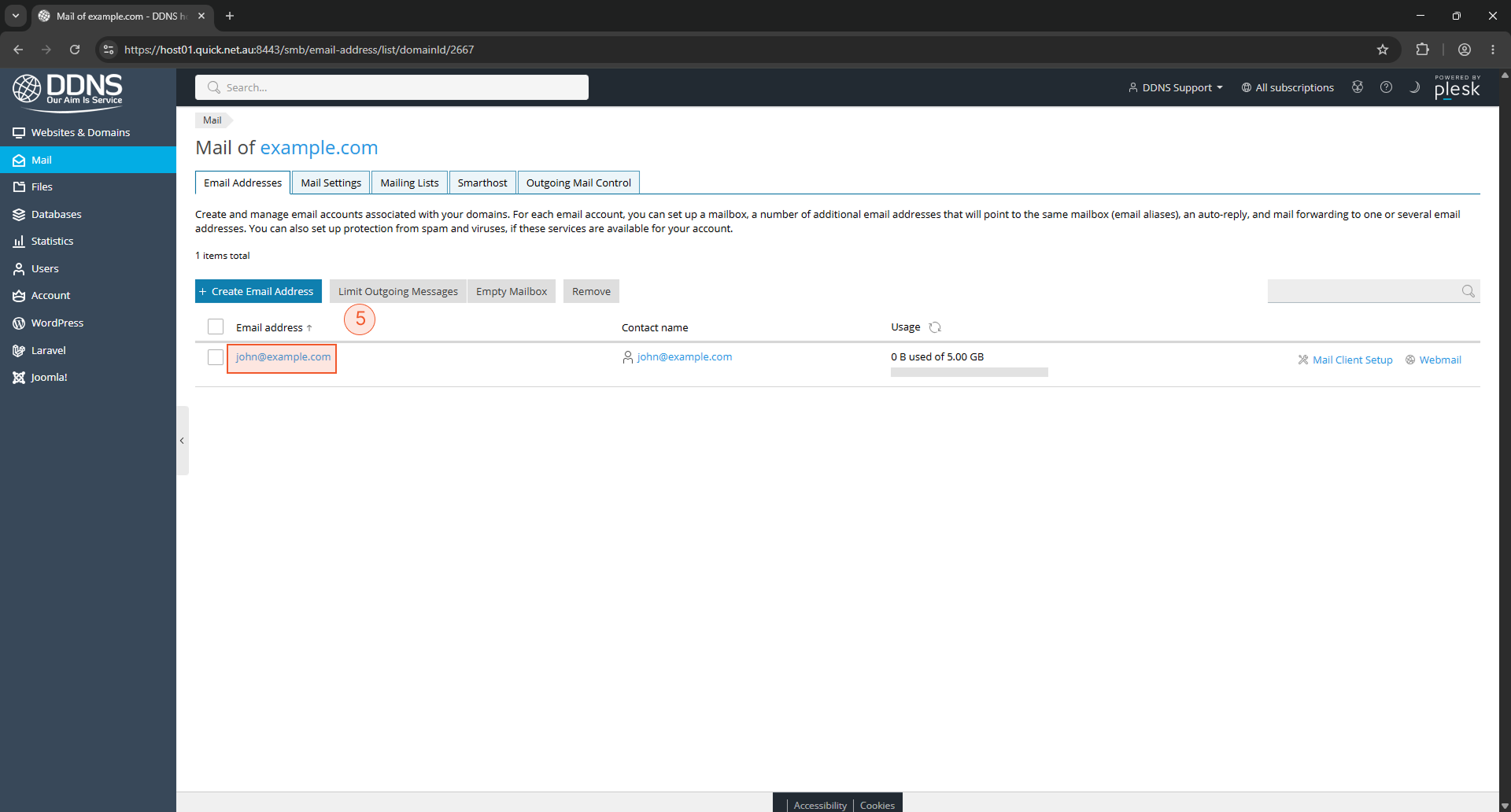The image size is (1511, 812).
Task: Click the top Search input field
Action: [x=392, y=87]
